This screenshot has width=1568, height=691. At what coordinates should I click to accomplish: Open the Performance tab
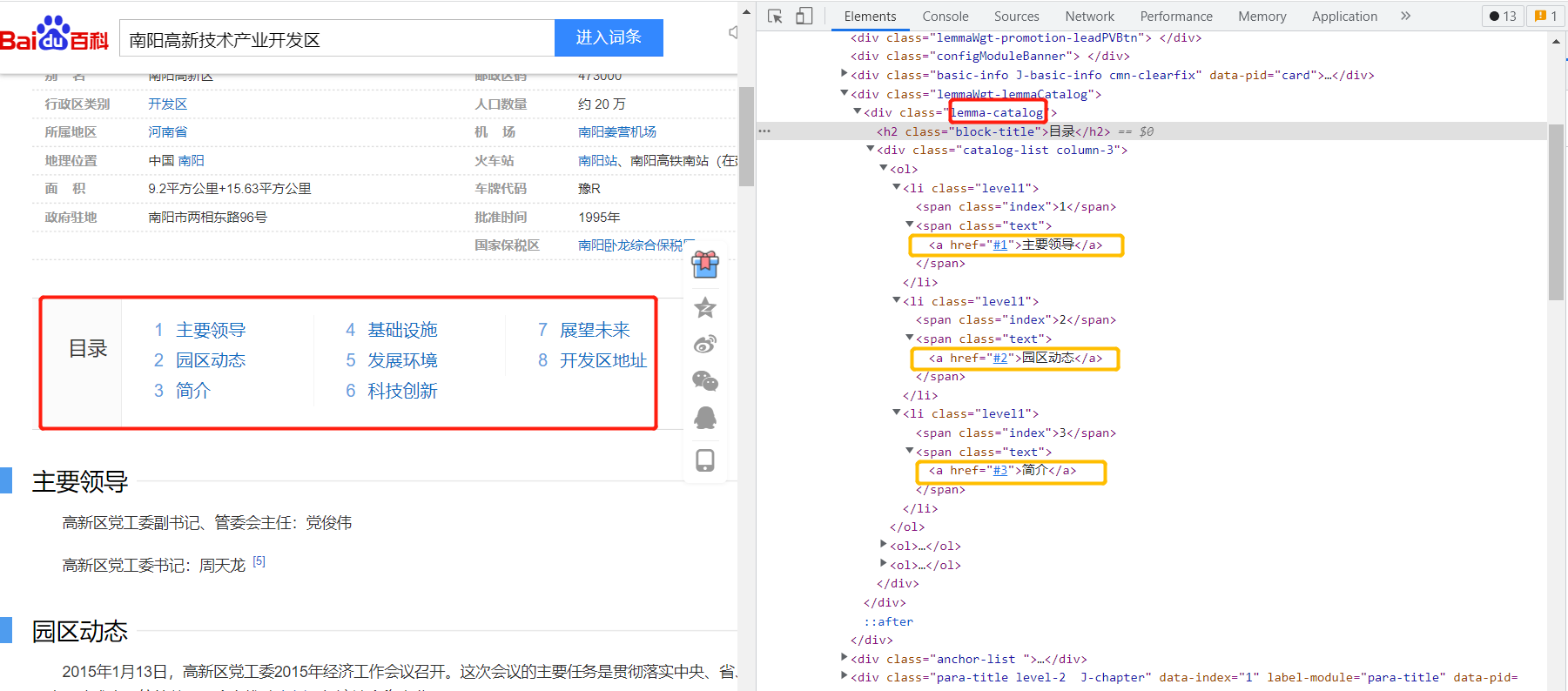[1176, 16]
